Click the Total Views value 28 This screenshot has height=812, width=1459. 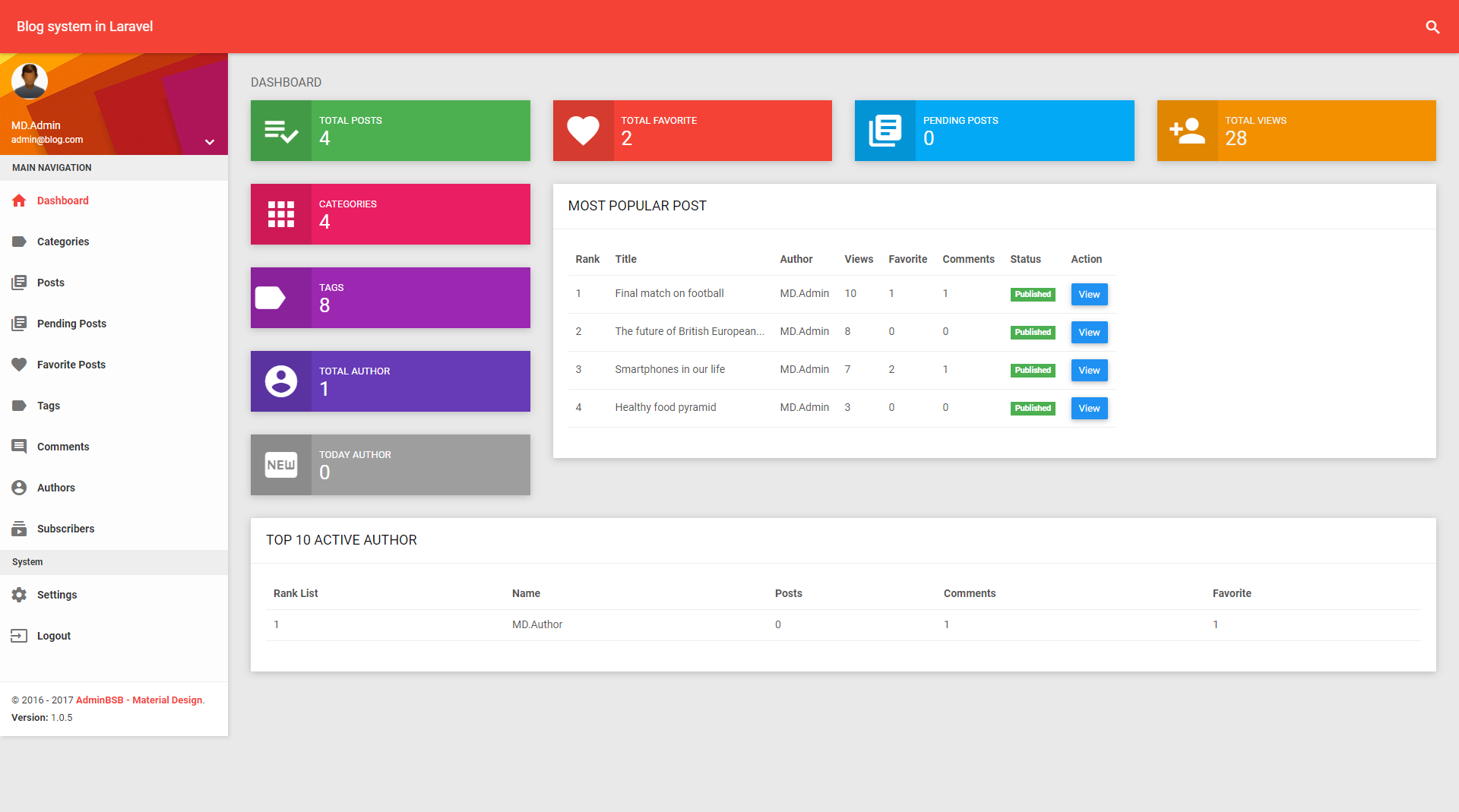[x=1236, y=138]
